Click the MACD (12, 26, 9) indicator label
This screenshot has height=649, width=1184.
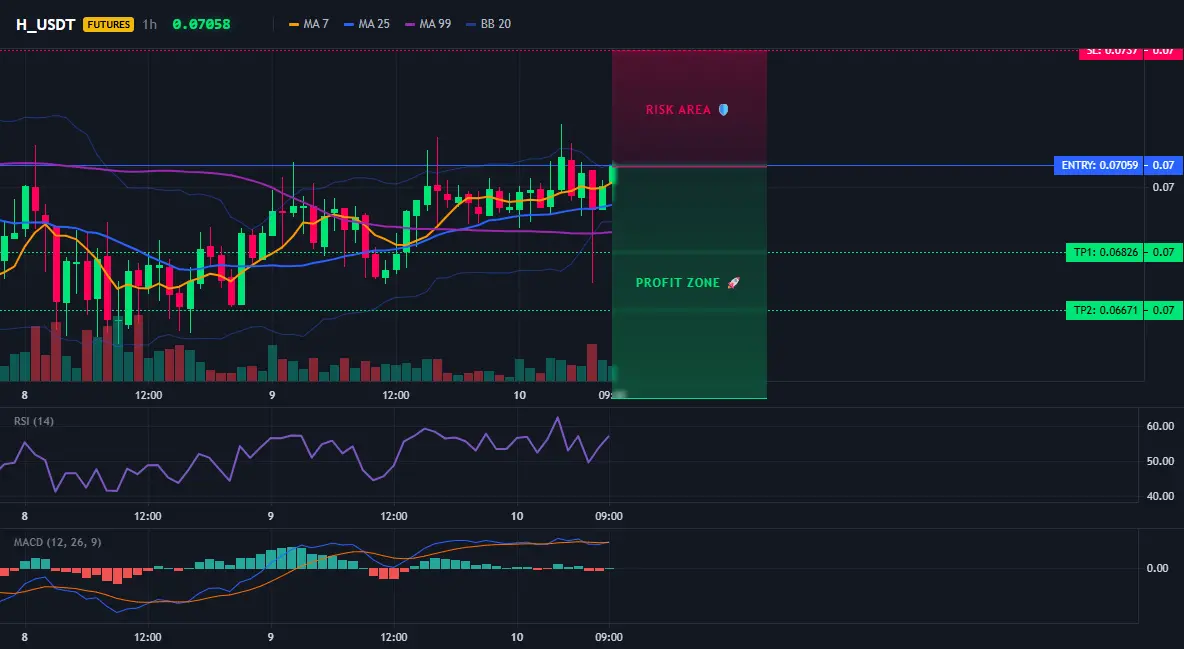coord(57,542)
